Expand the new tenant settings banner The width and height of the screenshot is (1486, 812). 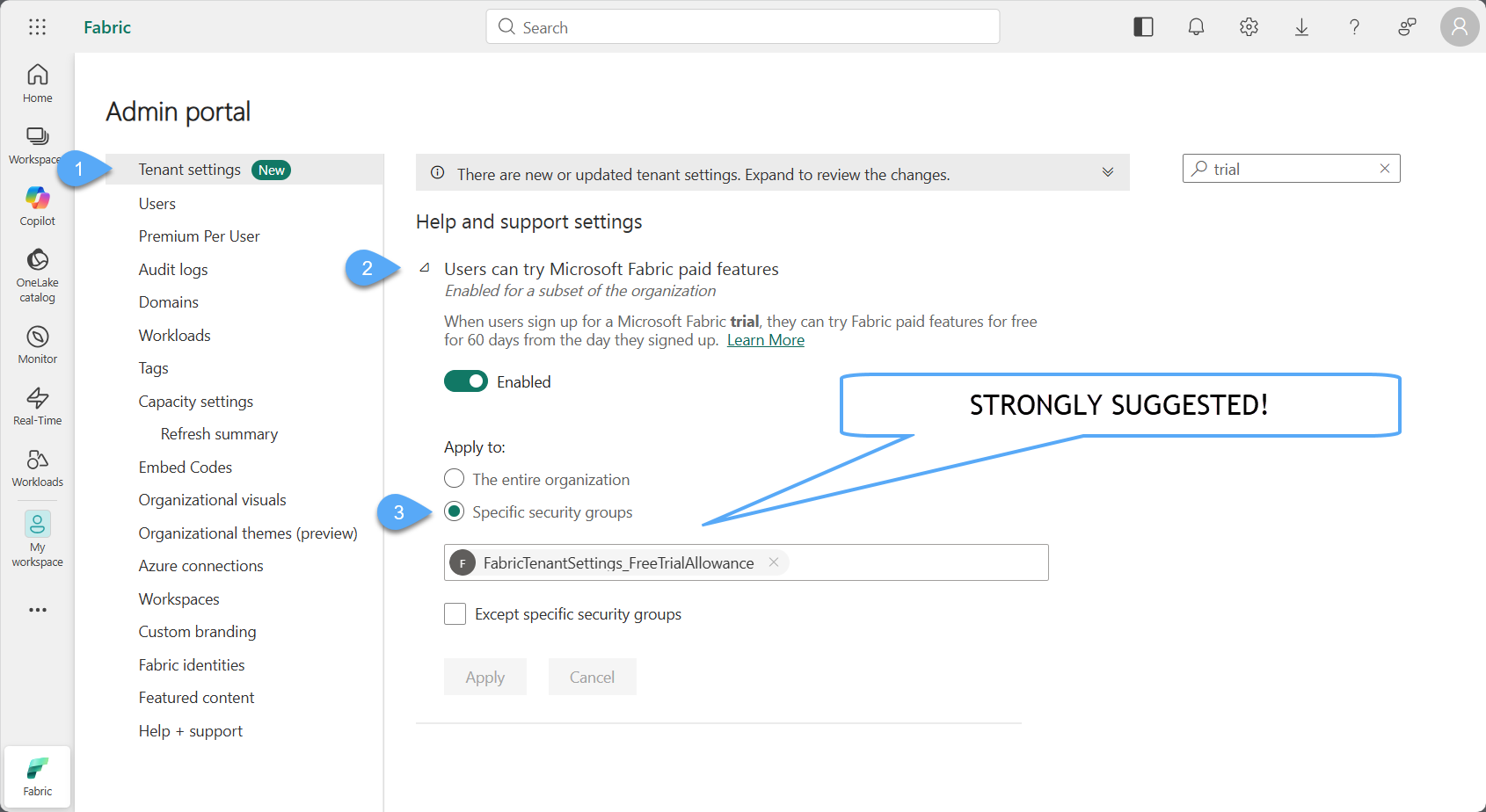click(1108, 172)
